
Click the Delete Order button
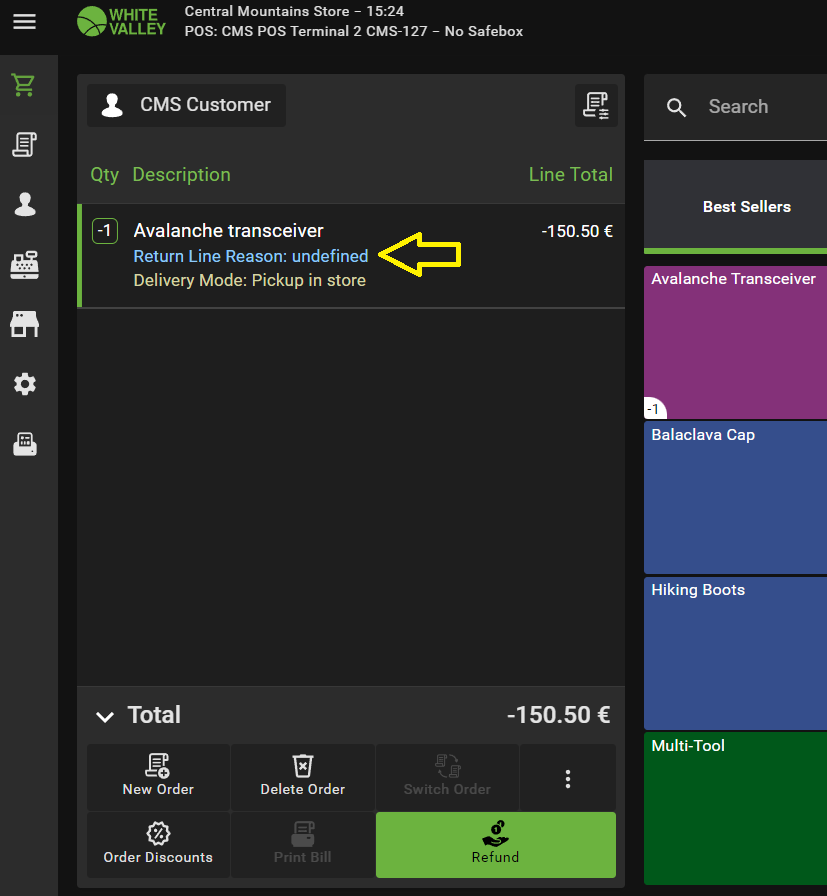pyautogui.click(x=302, y=777)
